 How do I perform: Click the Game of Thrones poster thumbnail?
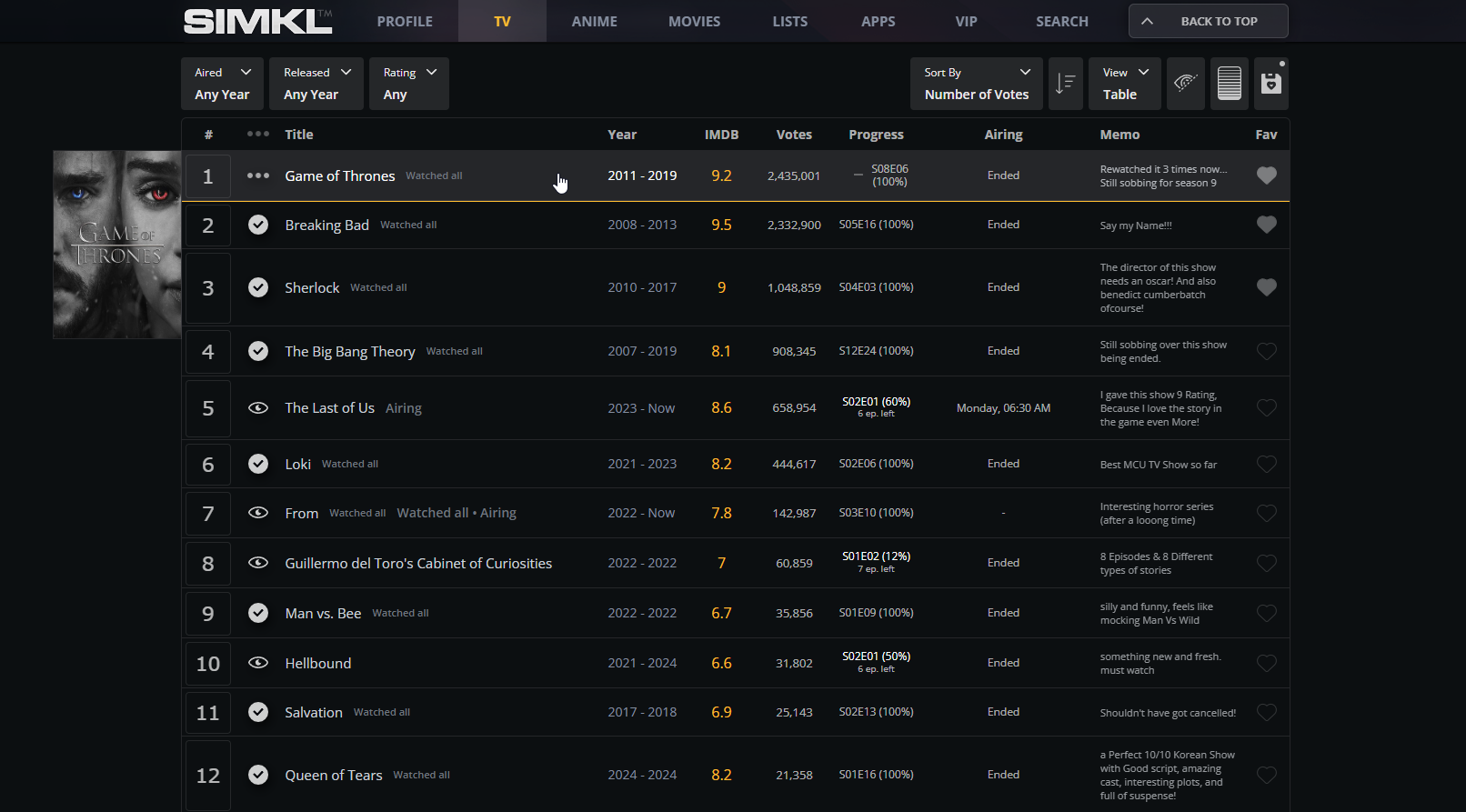coord(116,245)
